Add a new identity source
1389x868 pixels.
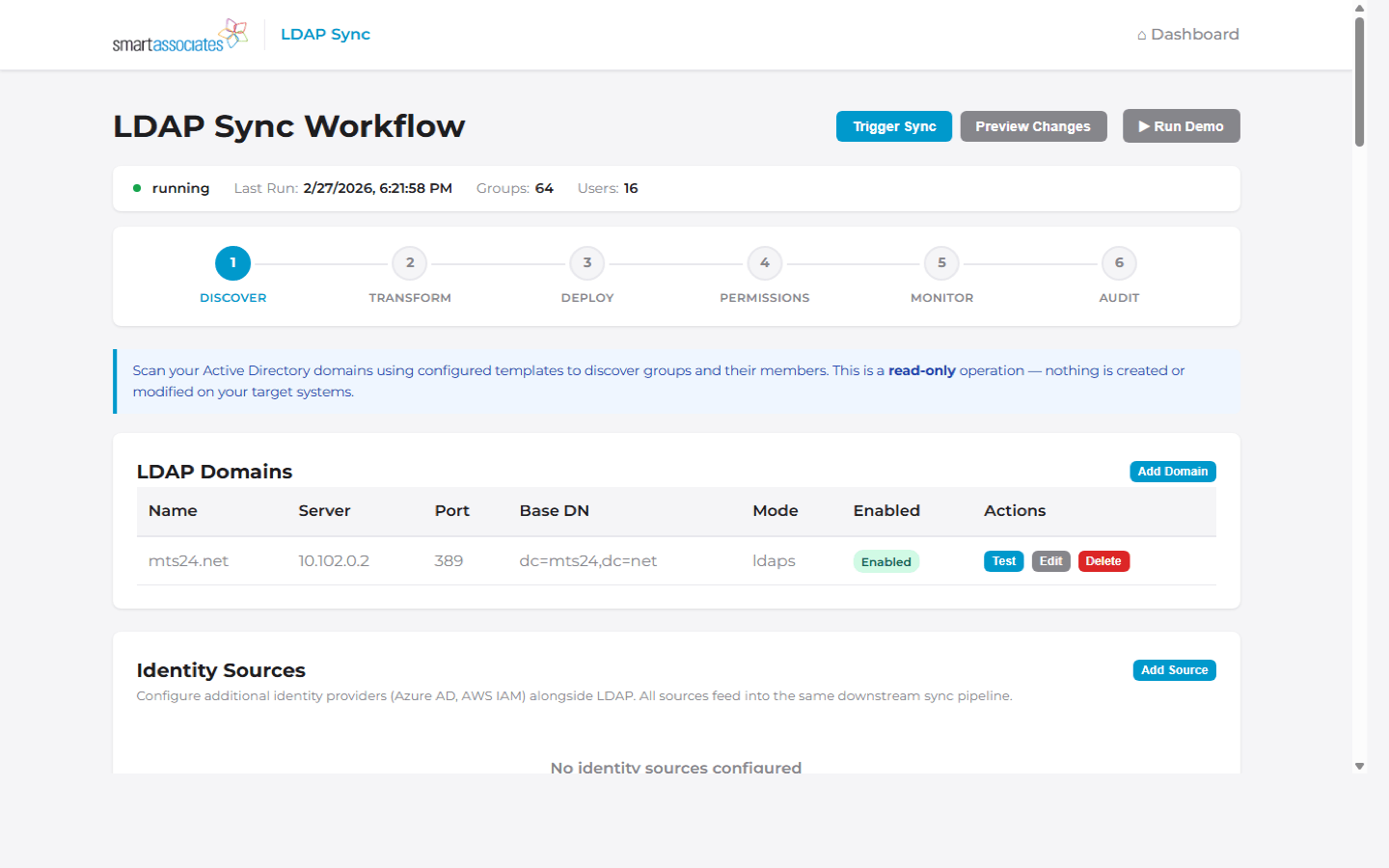[1174, 670]
